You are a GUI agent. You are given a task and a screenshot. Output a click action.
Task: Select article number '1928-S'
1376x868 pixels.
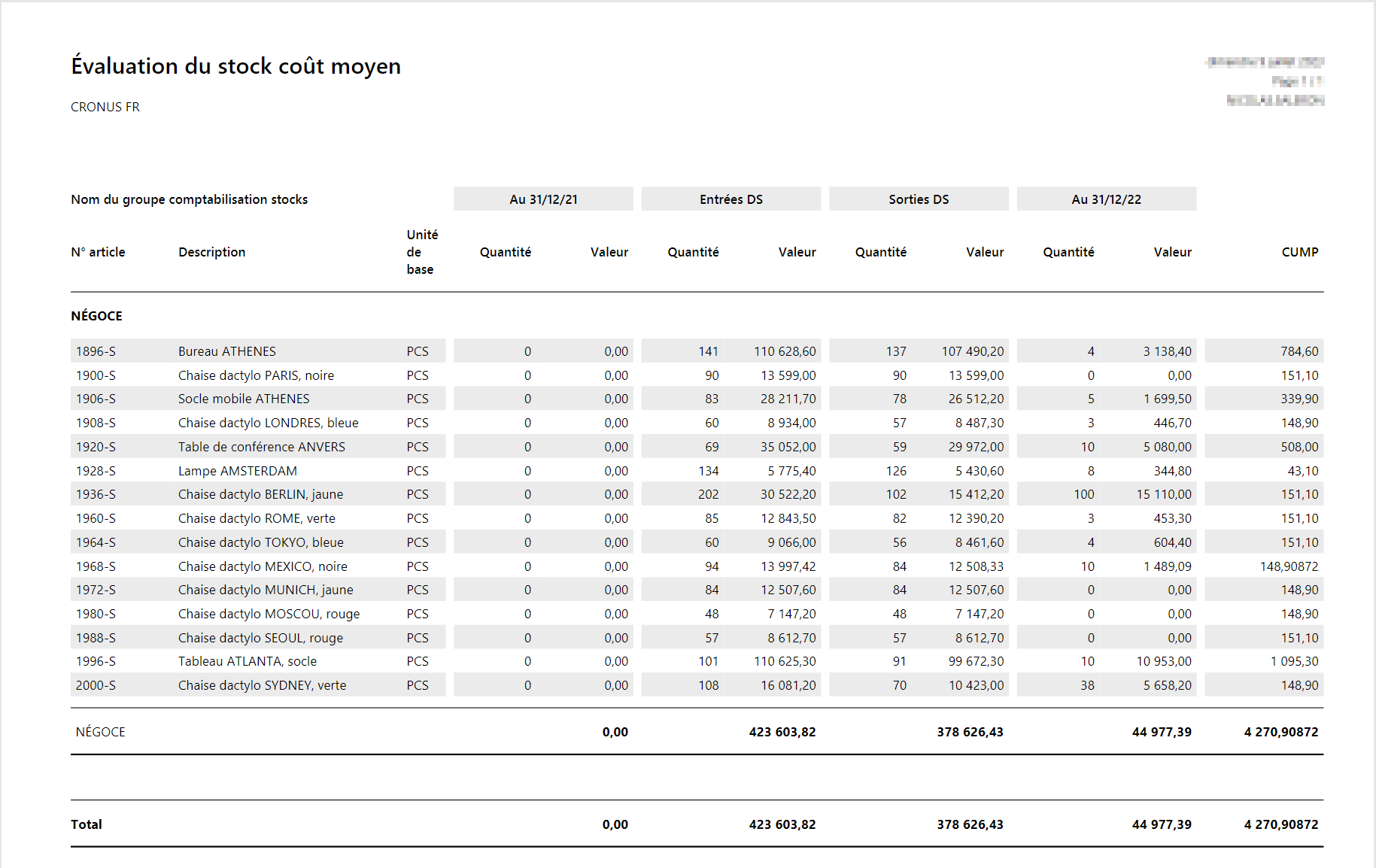click(x=96, y=471)
